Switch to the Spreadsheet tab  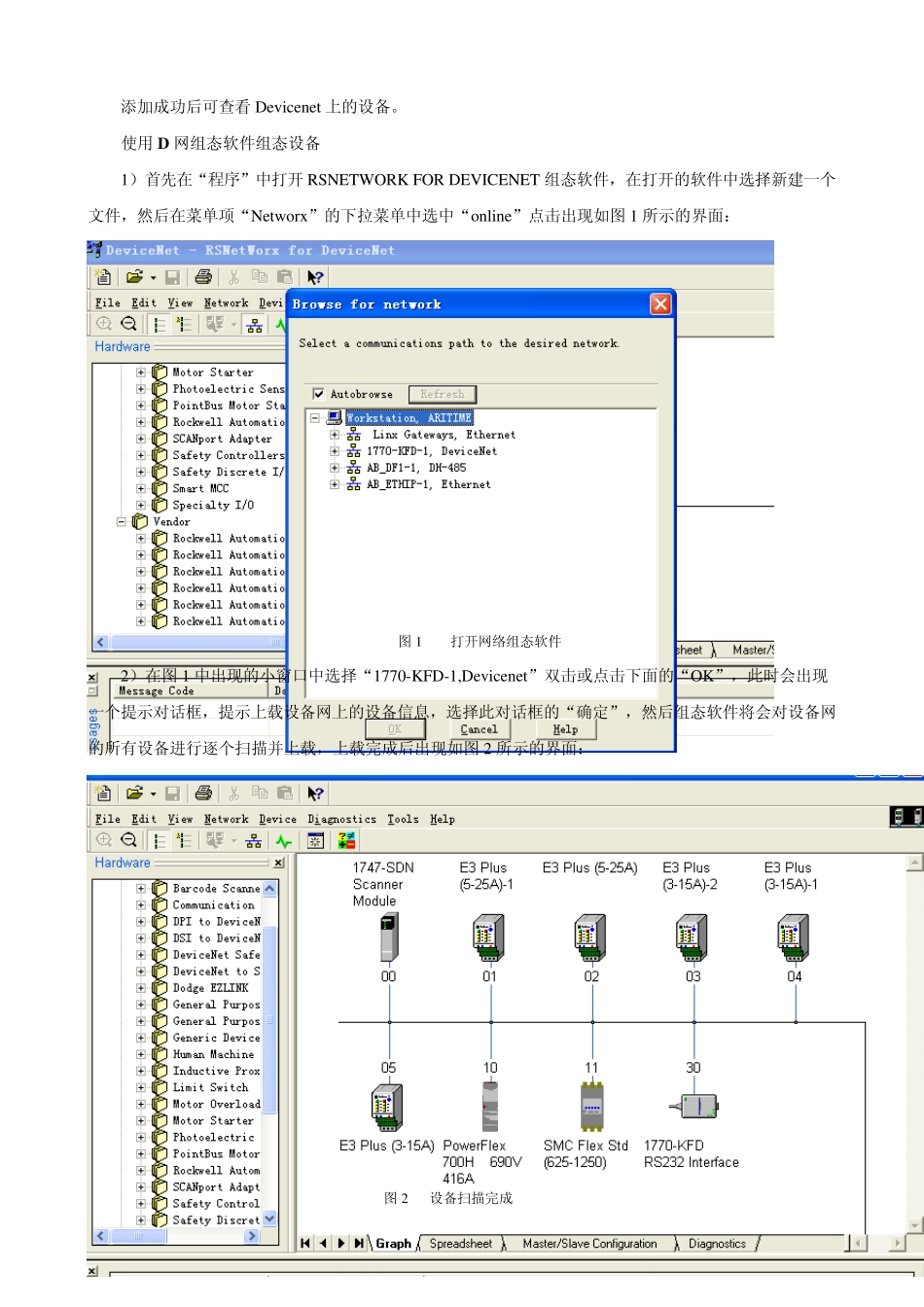pos(461,1244)
